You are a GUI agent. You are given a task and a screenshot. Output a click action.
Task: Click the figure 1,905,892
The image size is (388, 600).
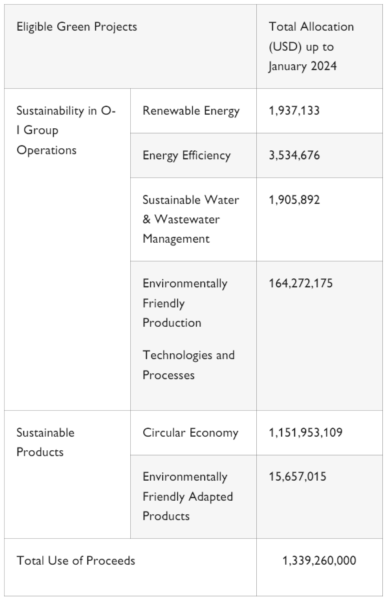click(x=294, y=200)
